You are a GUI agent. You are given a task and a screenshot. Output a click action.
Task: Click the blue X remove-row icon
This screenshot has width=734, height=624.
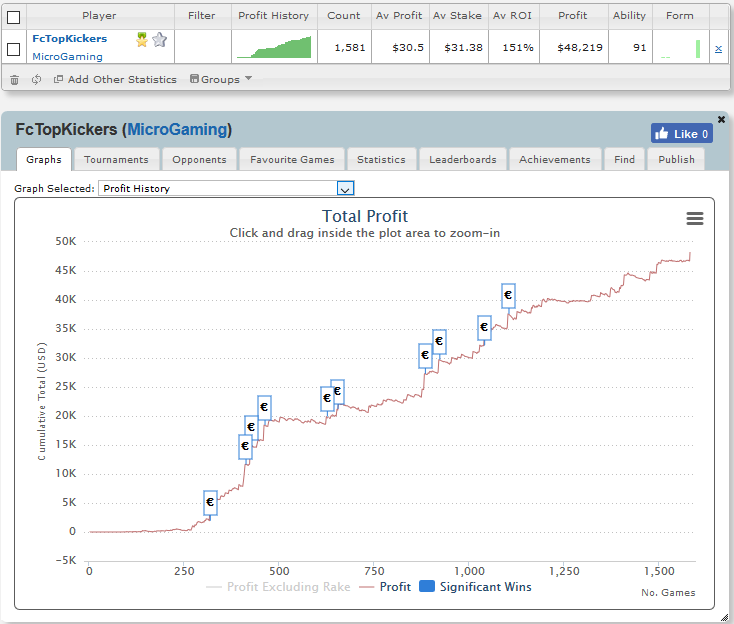click(x=718, y=49)
